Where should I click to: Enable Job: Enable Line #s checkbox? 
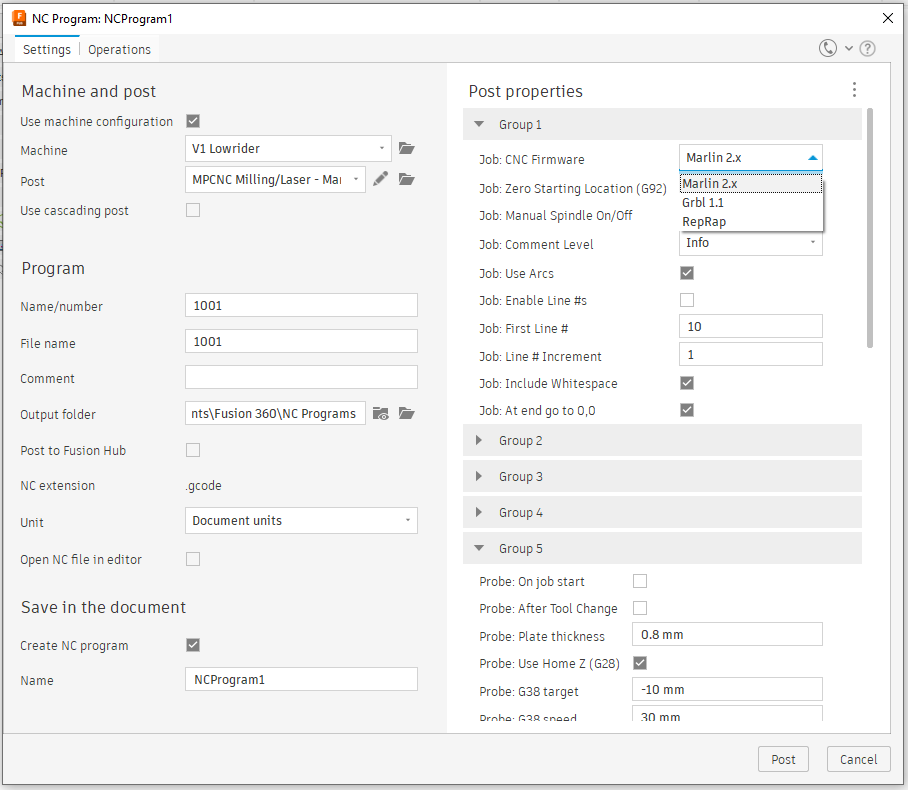pos(687,300)
